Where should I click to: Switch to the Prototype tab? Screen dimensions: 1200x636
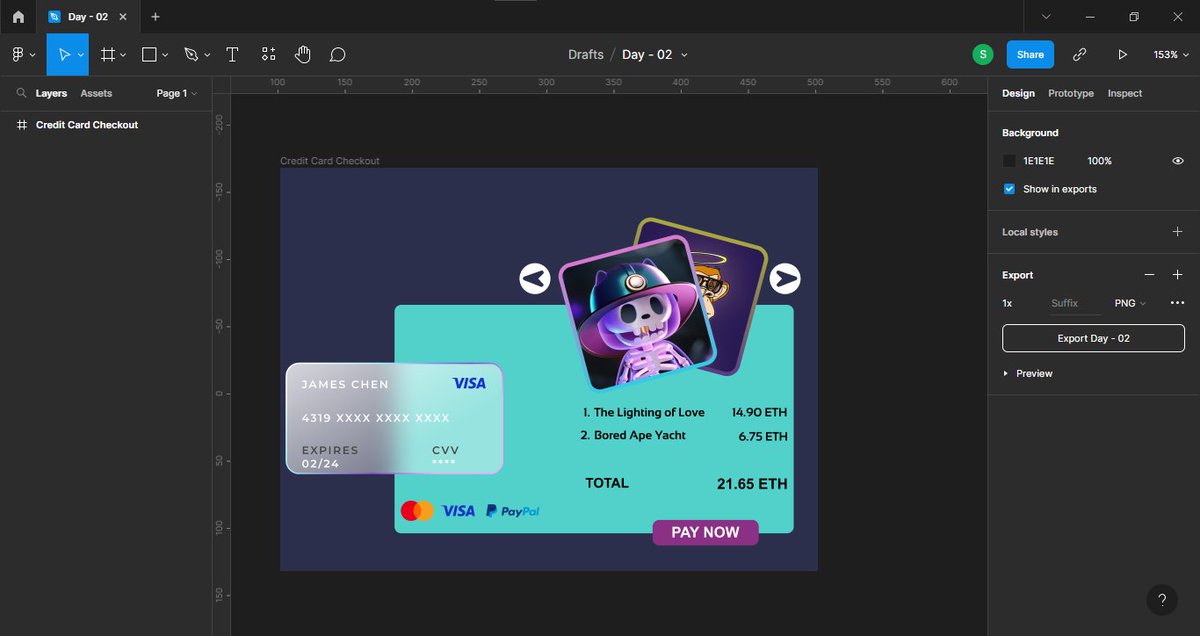[1071, 93]
